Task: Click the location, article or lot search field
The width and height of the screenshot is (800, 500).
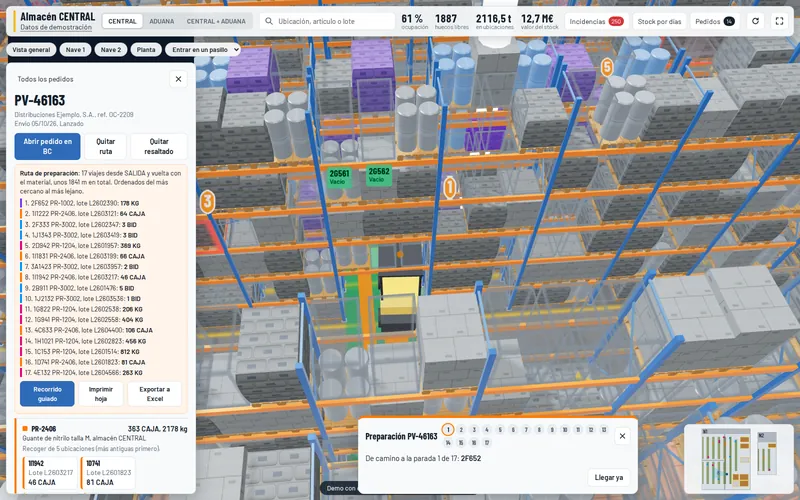Action: [x=327, y=21]
